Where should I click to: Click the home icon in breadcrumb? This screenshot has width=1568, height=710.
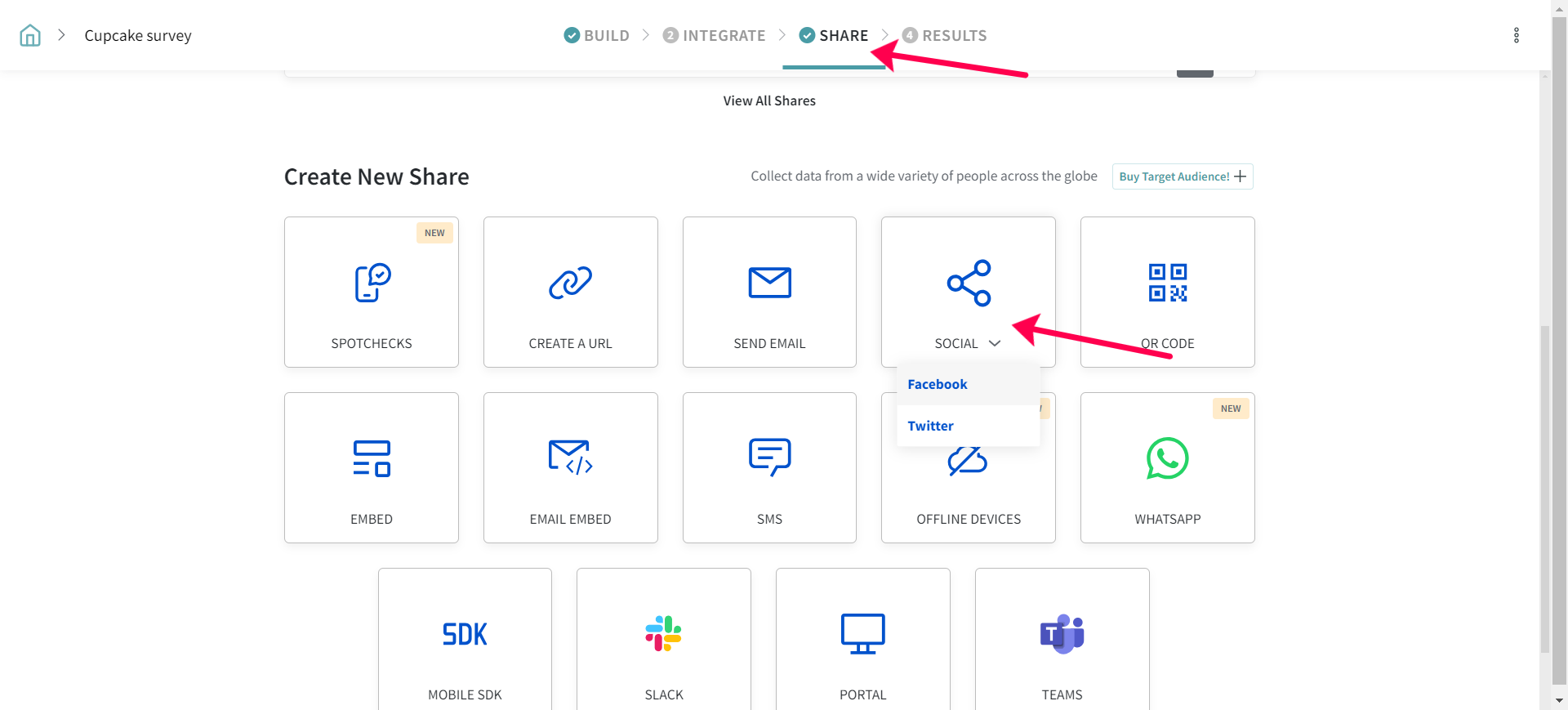coord(30,35)
